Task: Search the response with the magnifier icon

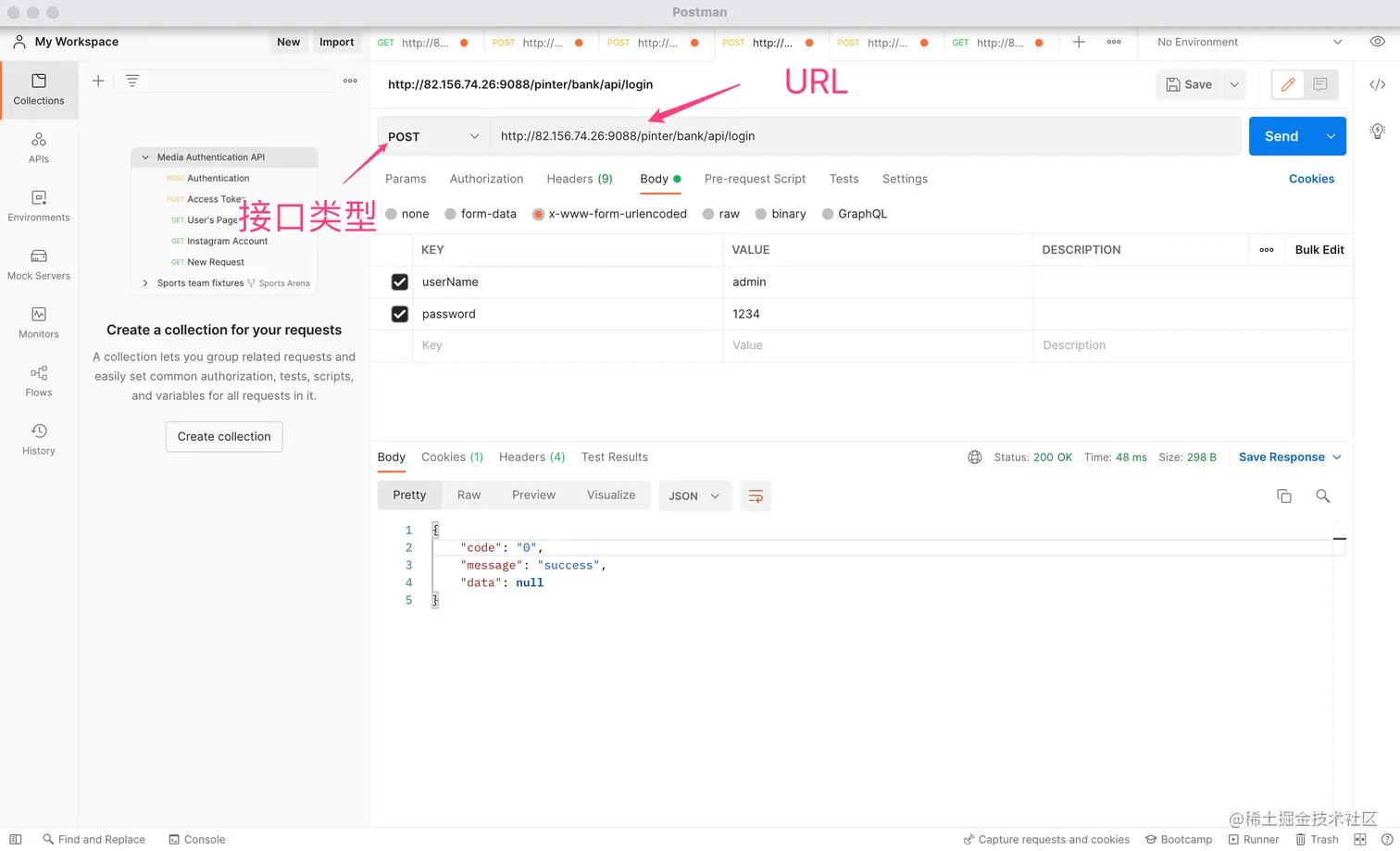Action: coord(1323,496)
